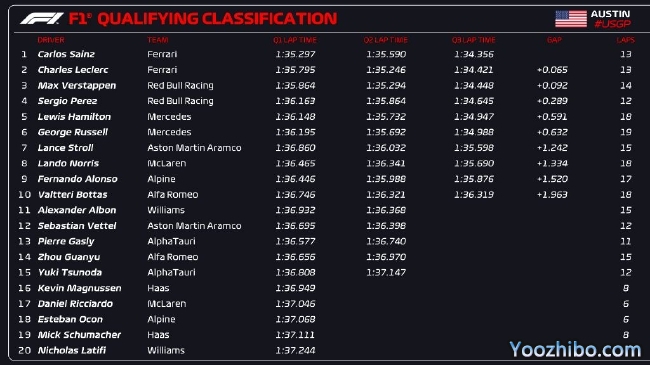Click the LAPS column header
This screenshot has height=365, width=650.
point(626,40)
